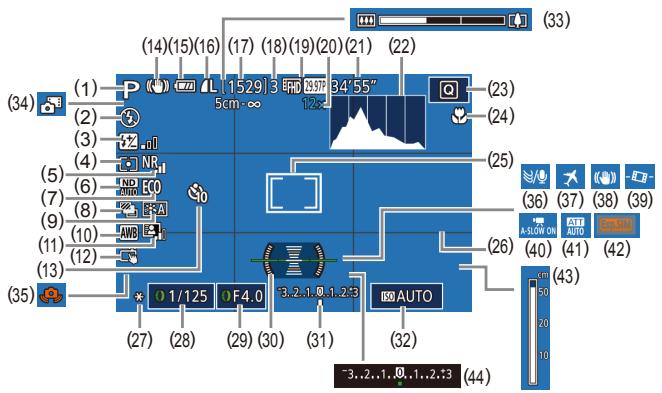Tap the 5cm - ∞ focus range text

238,103
